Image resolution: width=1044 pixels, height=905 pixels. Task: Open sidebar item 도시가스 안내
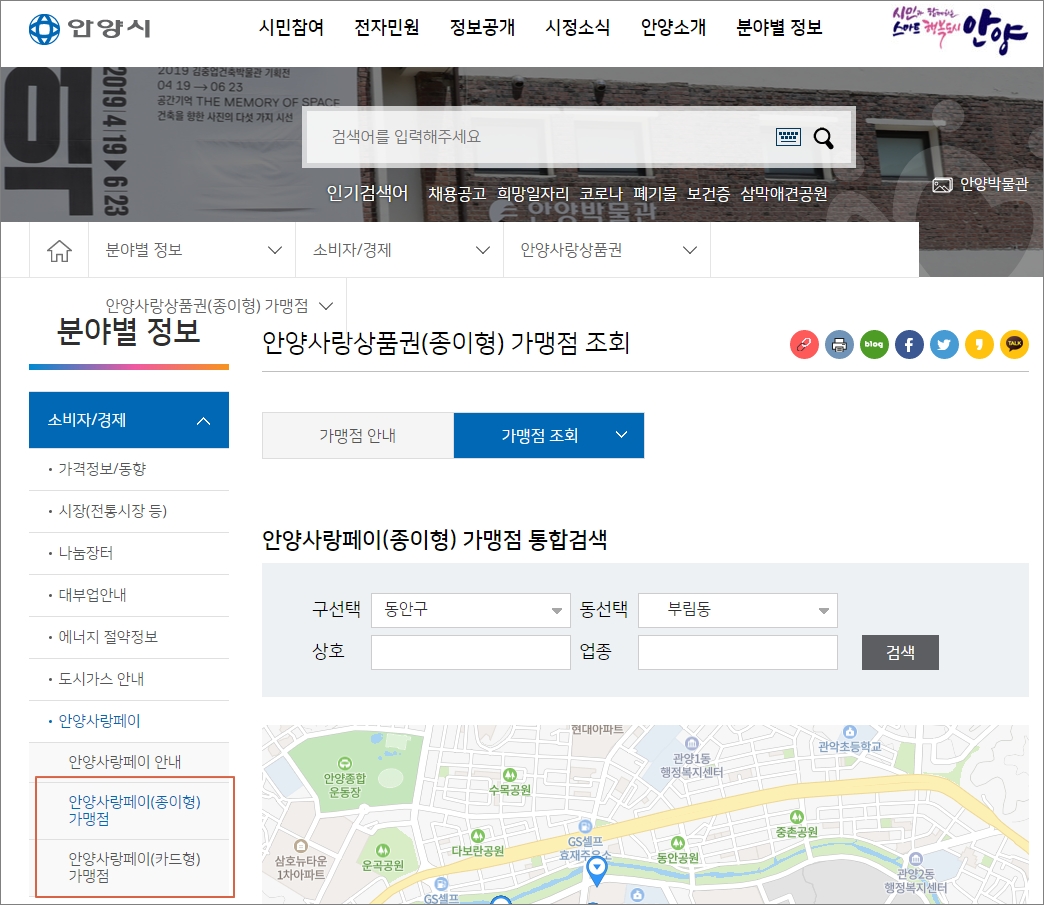101,679
